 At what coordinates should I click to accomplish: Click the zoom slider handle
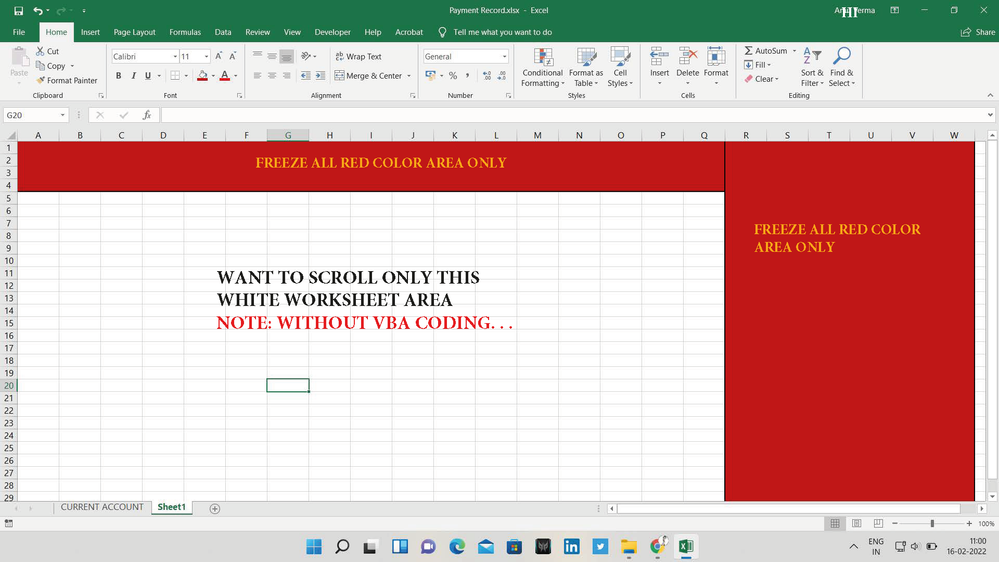pyautogui.click(x=932, y=523)
